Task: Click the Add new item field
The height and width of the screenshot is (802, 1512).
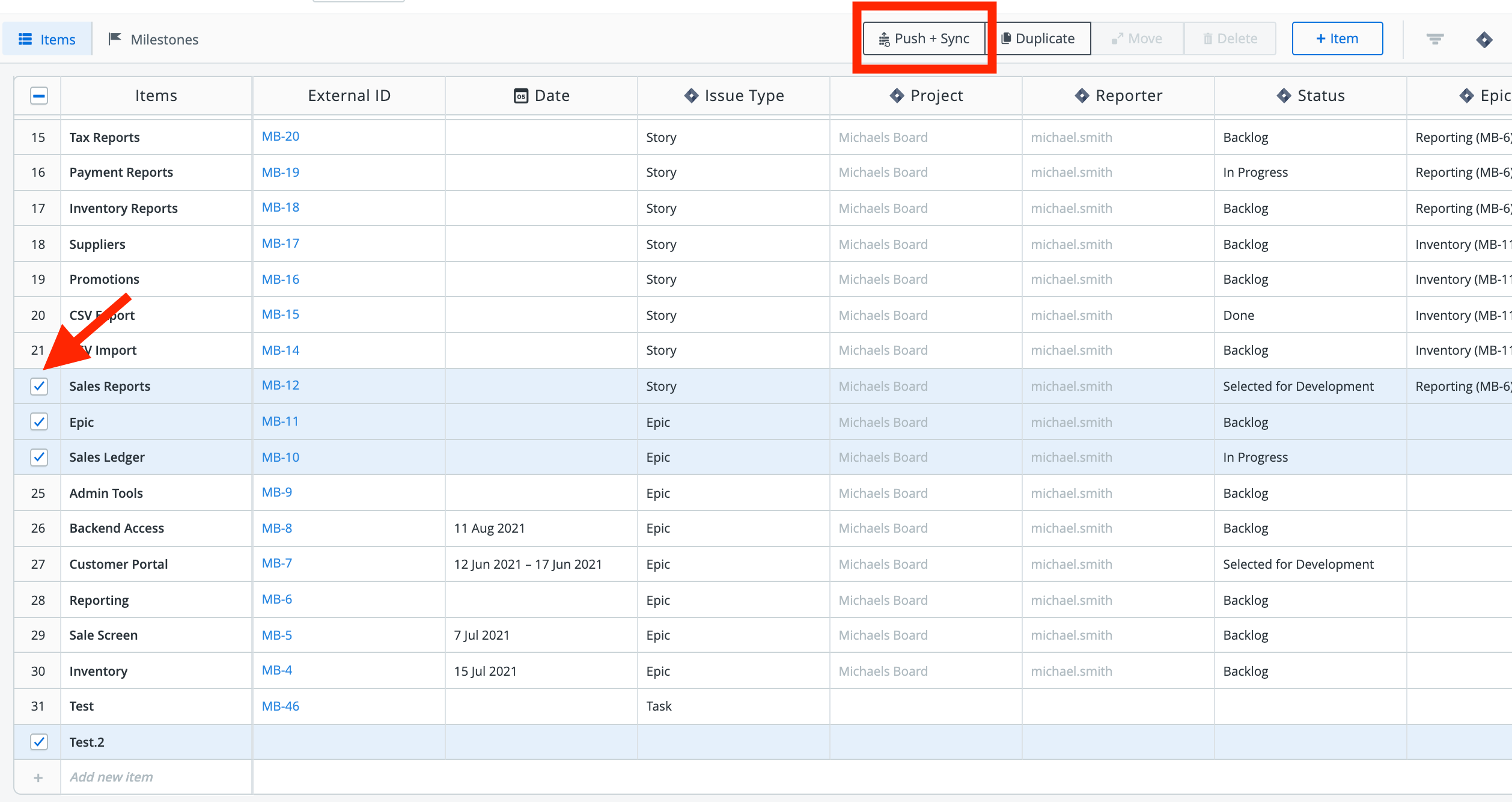Action: tap(111, 777)
